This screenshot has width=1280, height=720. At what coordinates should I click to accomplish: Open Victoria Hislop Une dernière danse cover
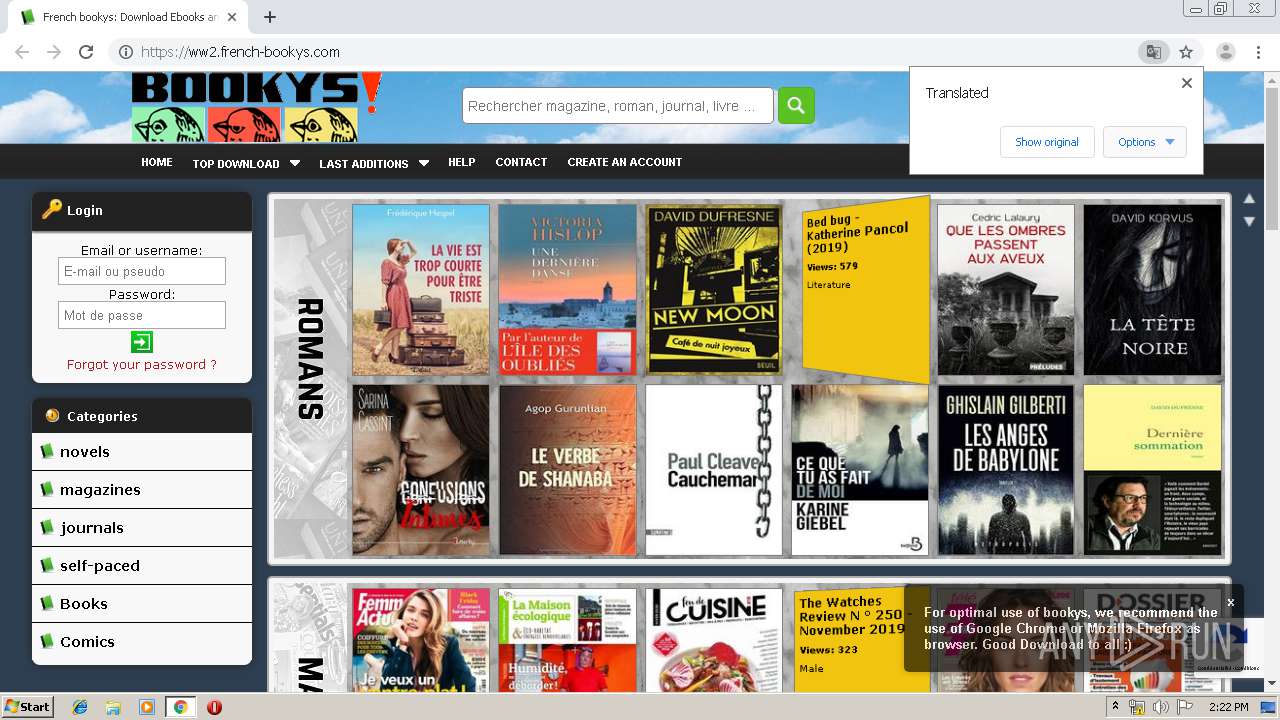click(x=567, y=290)
